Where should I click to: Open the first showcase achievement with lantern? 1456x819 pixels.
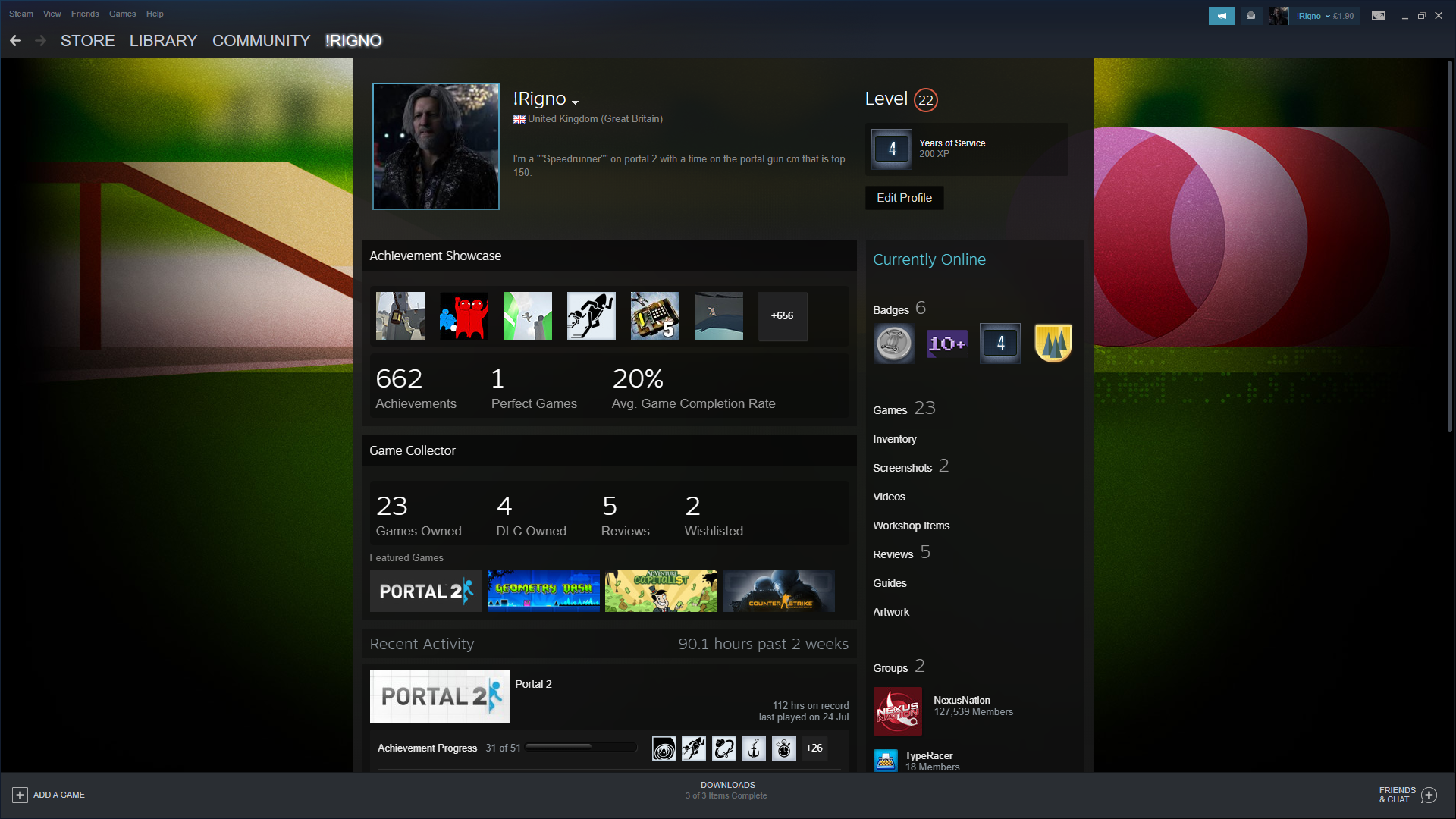[x=400, y=316]
